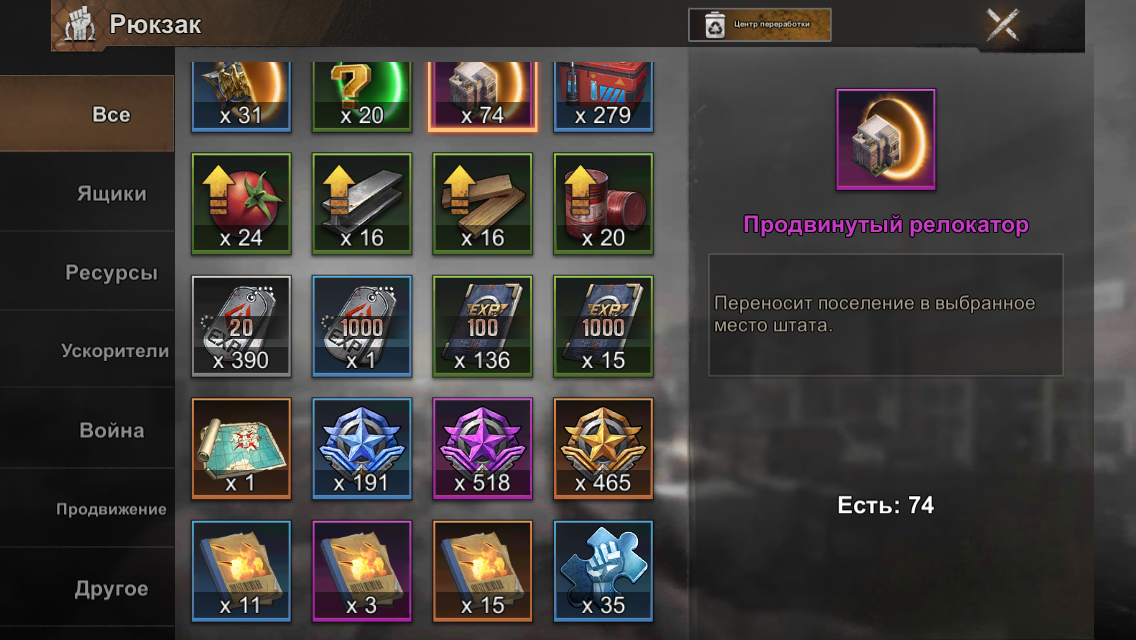Select the gold star medal item
The height and width of the screenshot is (640, 1136).
pos(603,449)
